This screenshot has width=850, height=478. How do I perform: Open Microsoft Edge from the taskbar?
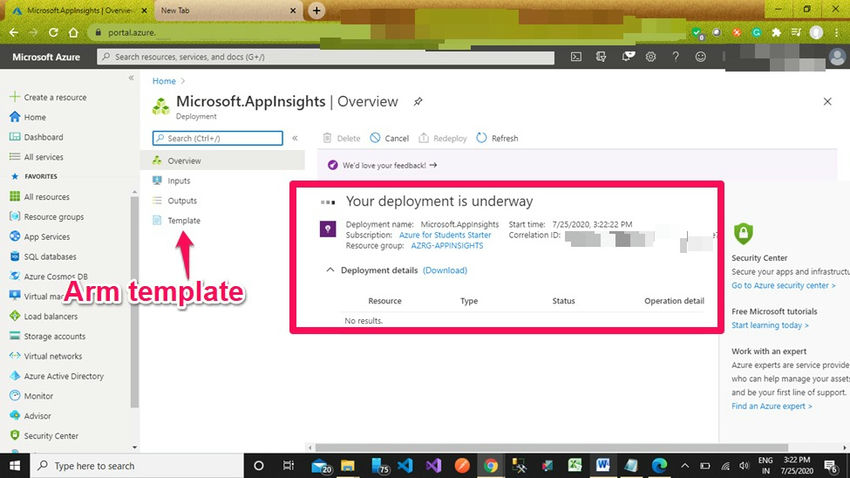[659, 466]
